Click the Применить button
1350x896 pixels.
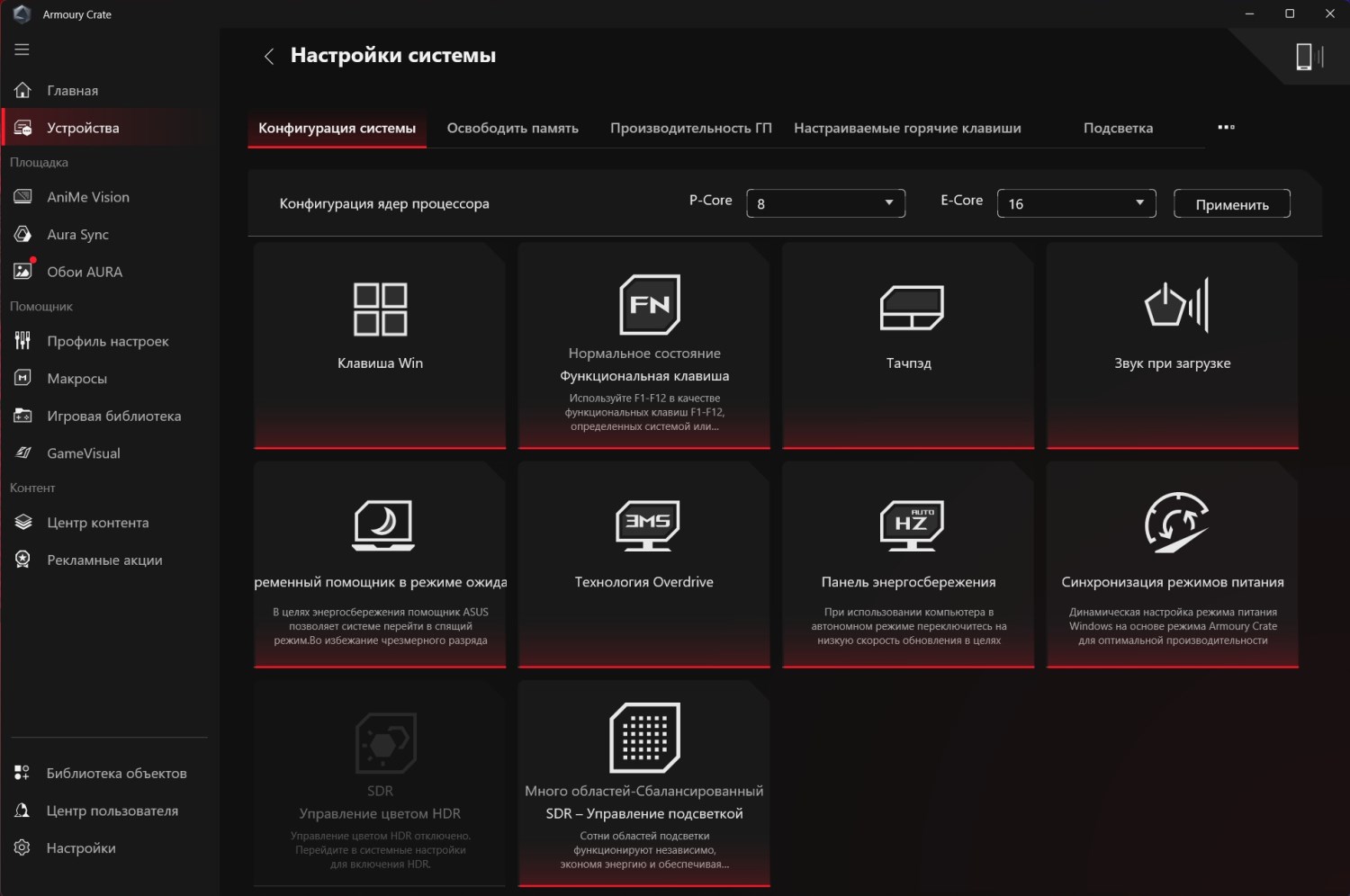[1231, 204]
